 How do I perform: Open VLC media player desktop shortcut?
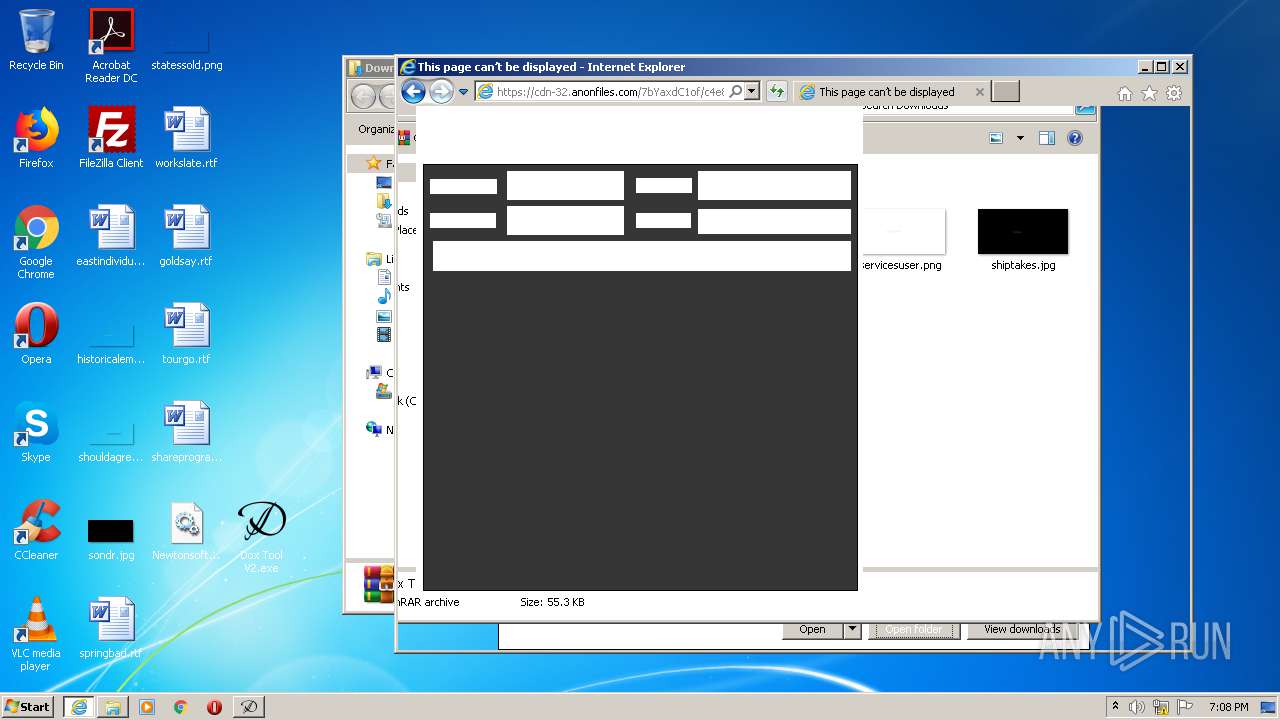click(x=36, y=635)
